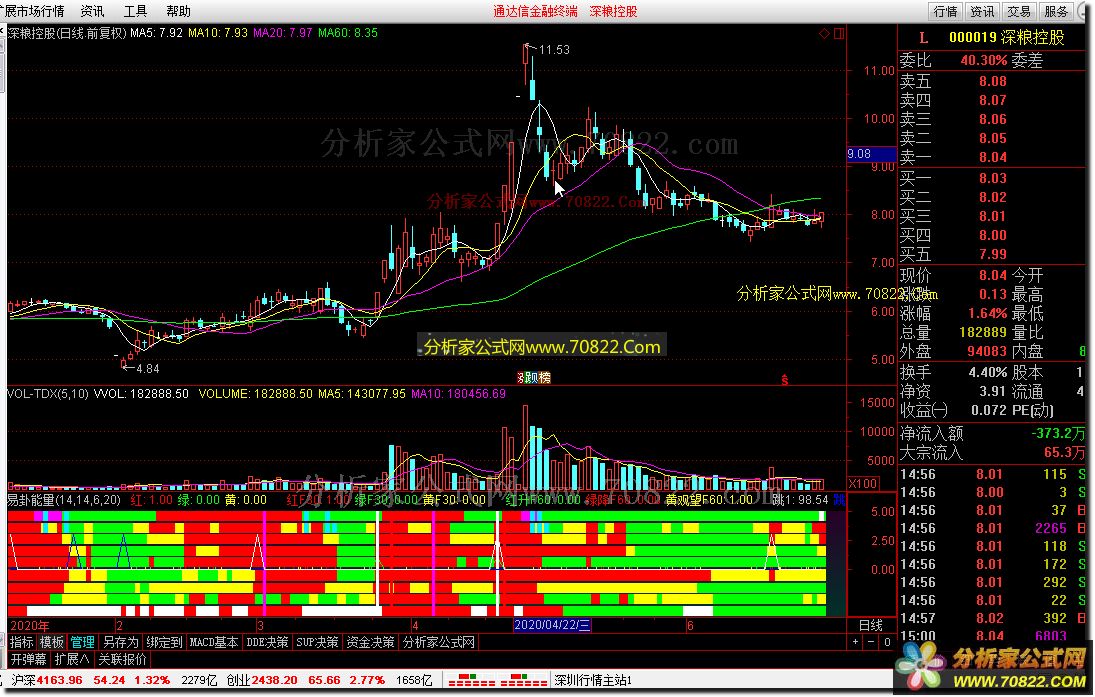
Task: Click the 卖一 price 8.04
Action: 992,157
